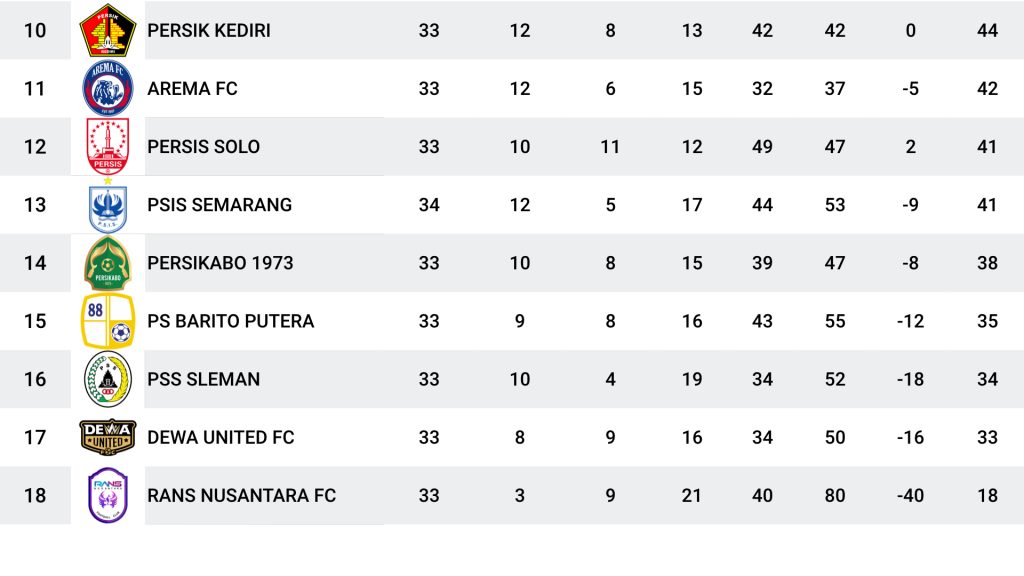Click the RANS Nusantara FC purple logo
Viewport: 1024px width, 576px height.
[108, 495]
